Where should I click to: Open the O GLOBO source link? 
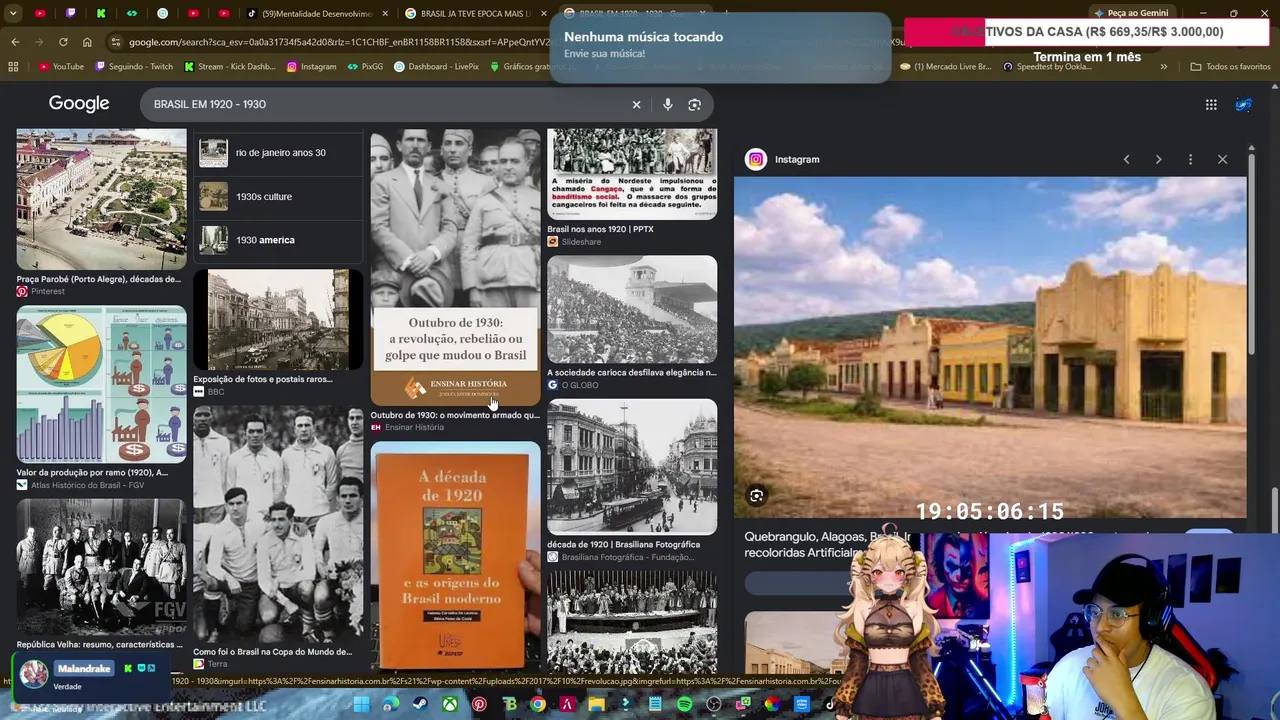tap(573, 385)
